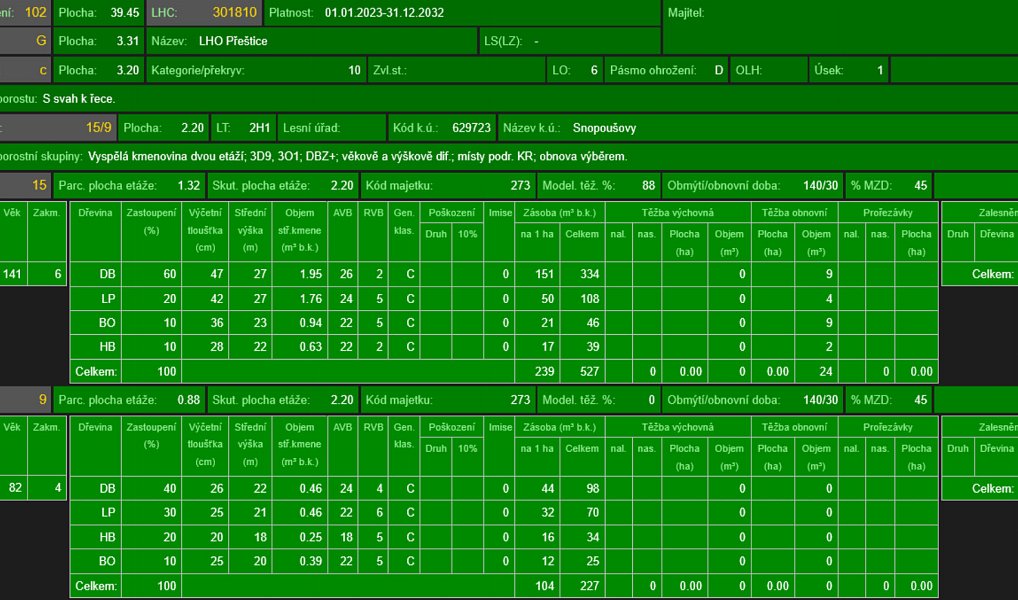The height and width of the screenshot is (600, 1018).
Task: Select the Model. těž. % value 88
Action: [x=649, y=186]
